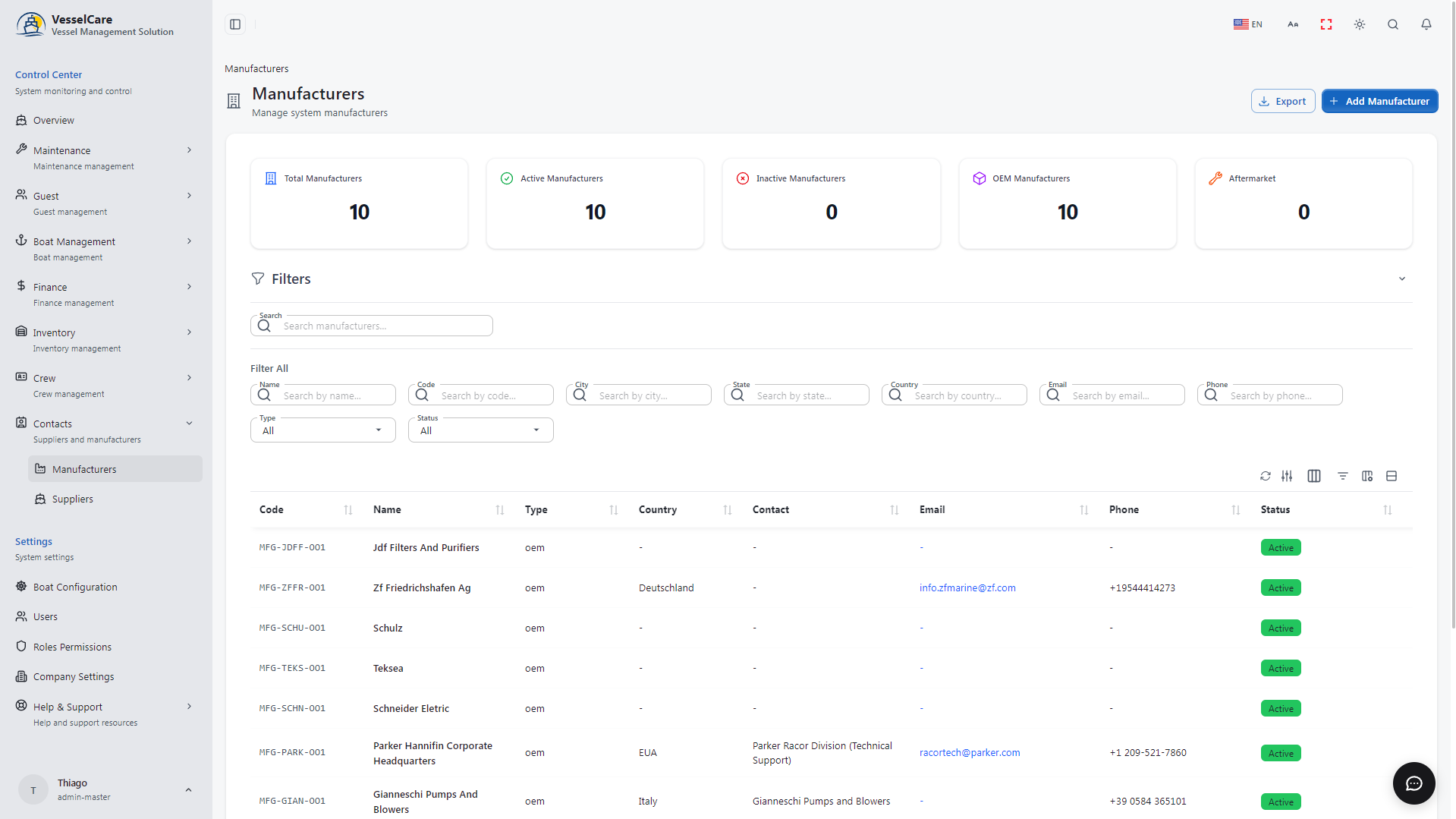Image resolution: width=1456 pixels, height=819 pixels.
Task: Focus the Search by country field
Action: pos(954,395)
